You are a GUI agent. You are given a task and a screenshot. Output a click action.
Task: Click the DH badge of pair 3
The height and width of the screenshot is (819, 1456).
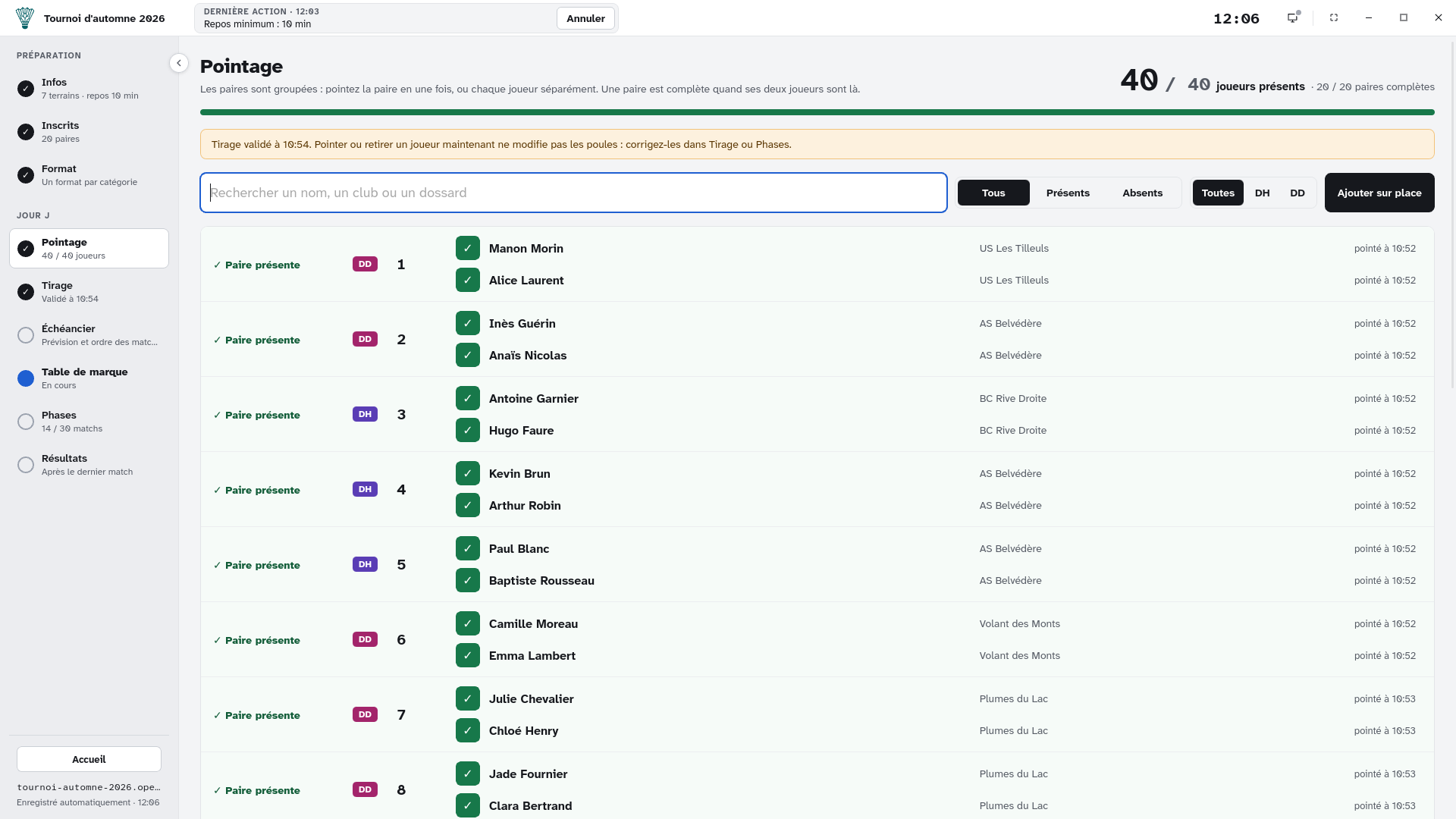pos(365,414)
